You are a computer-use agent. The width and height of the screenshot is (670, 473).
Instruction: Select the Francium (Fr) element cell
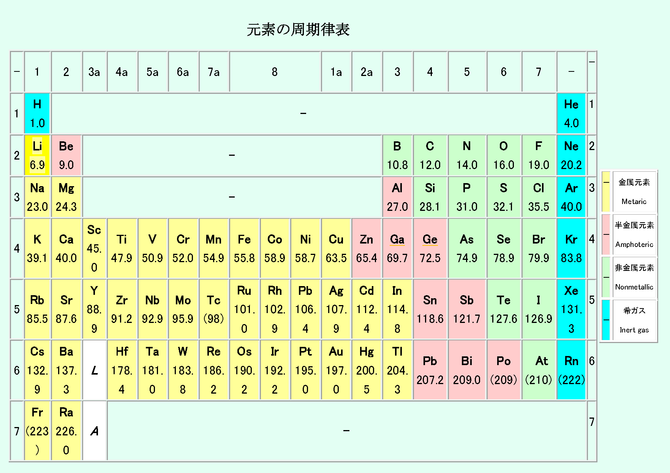coord(38,431)
